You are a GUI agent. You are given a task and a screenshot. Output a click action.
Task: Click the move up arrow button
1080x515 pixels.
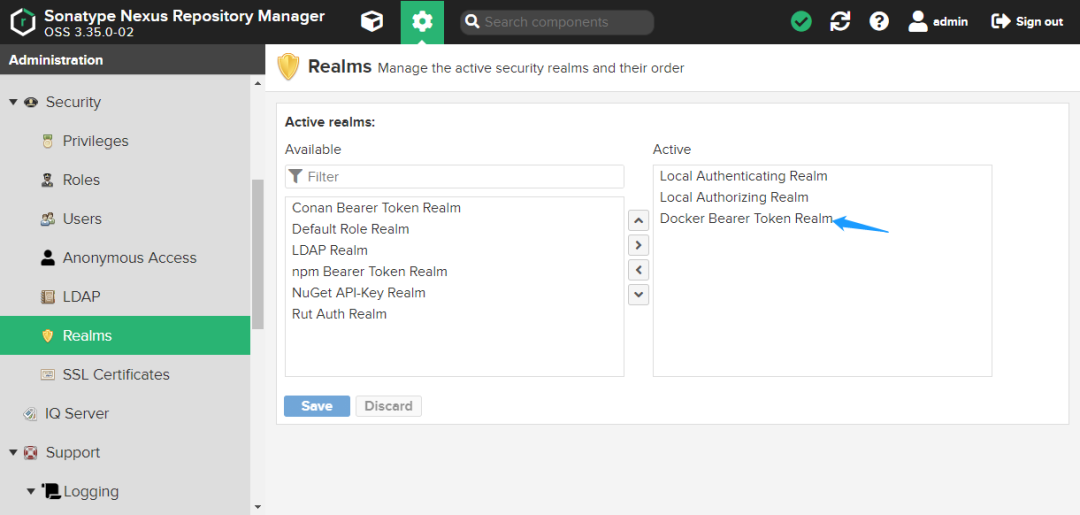pos(638,220)
